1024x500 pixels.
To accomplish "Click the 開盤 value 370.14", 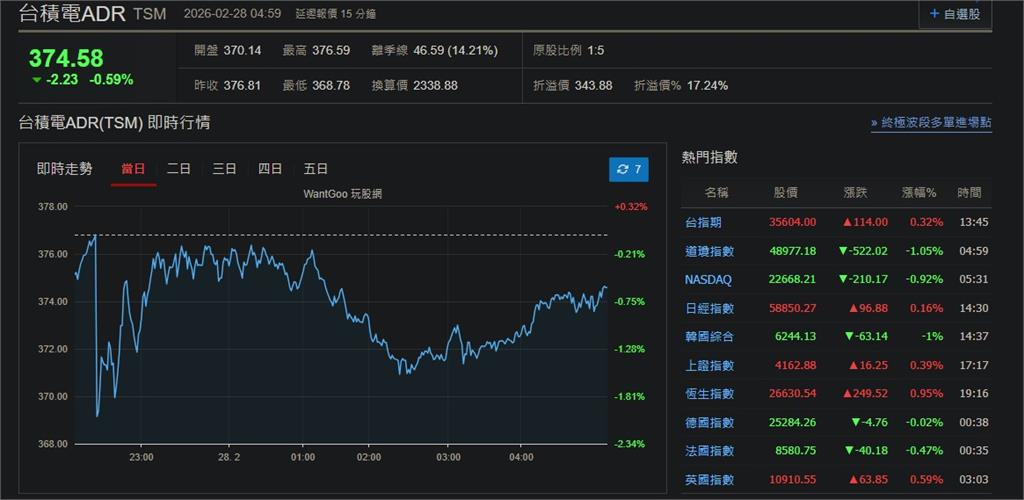I will click(242, 50).
